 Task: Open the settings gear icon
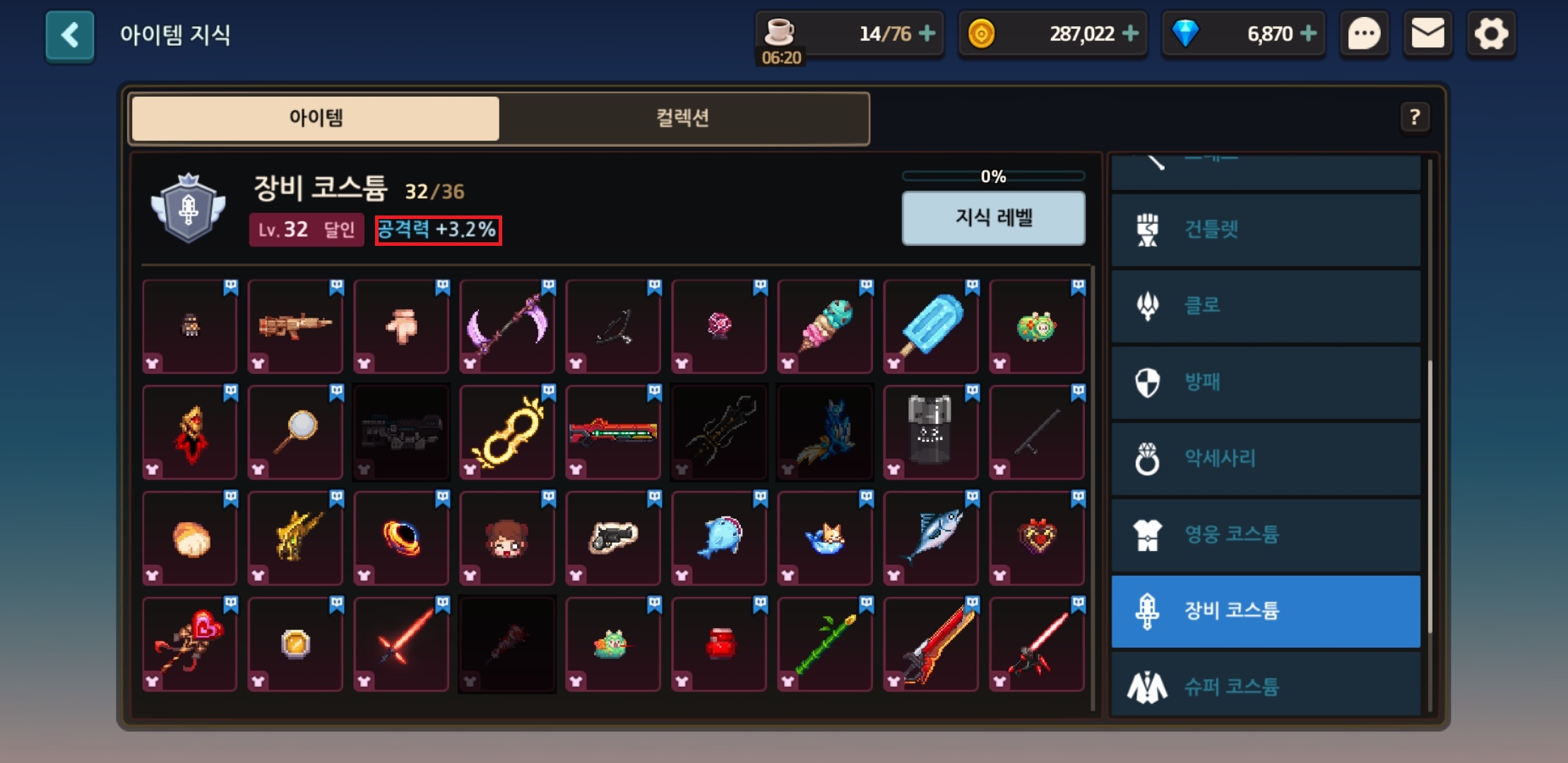(1491, 34)
